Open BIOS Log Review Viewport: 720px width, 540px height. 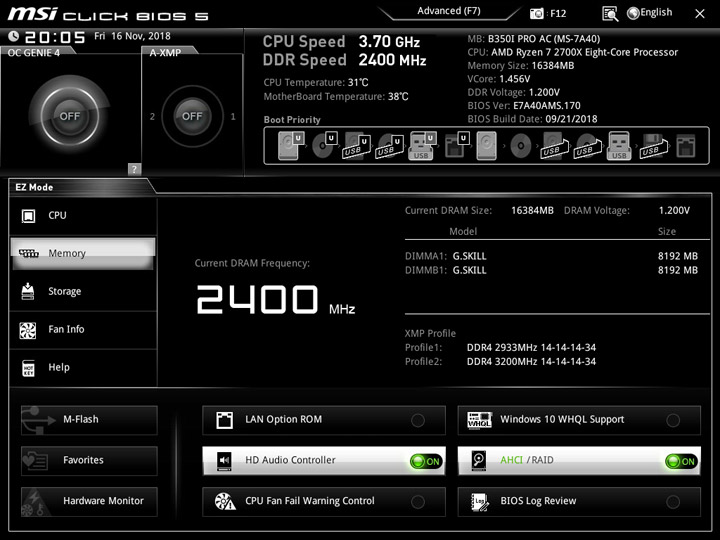tap(579, 501)
